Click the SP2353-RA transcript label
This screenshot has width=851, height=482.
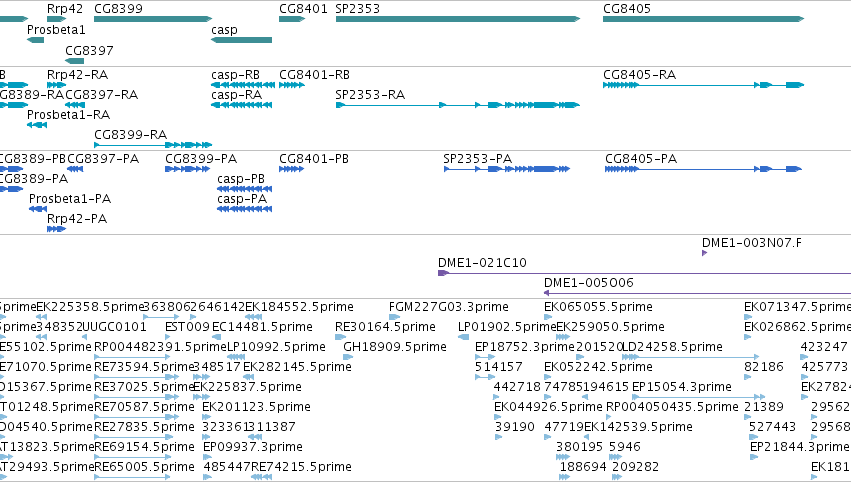pos(370,95)
